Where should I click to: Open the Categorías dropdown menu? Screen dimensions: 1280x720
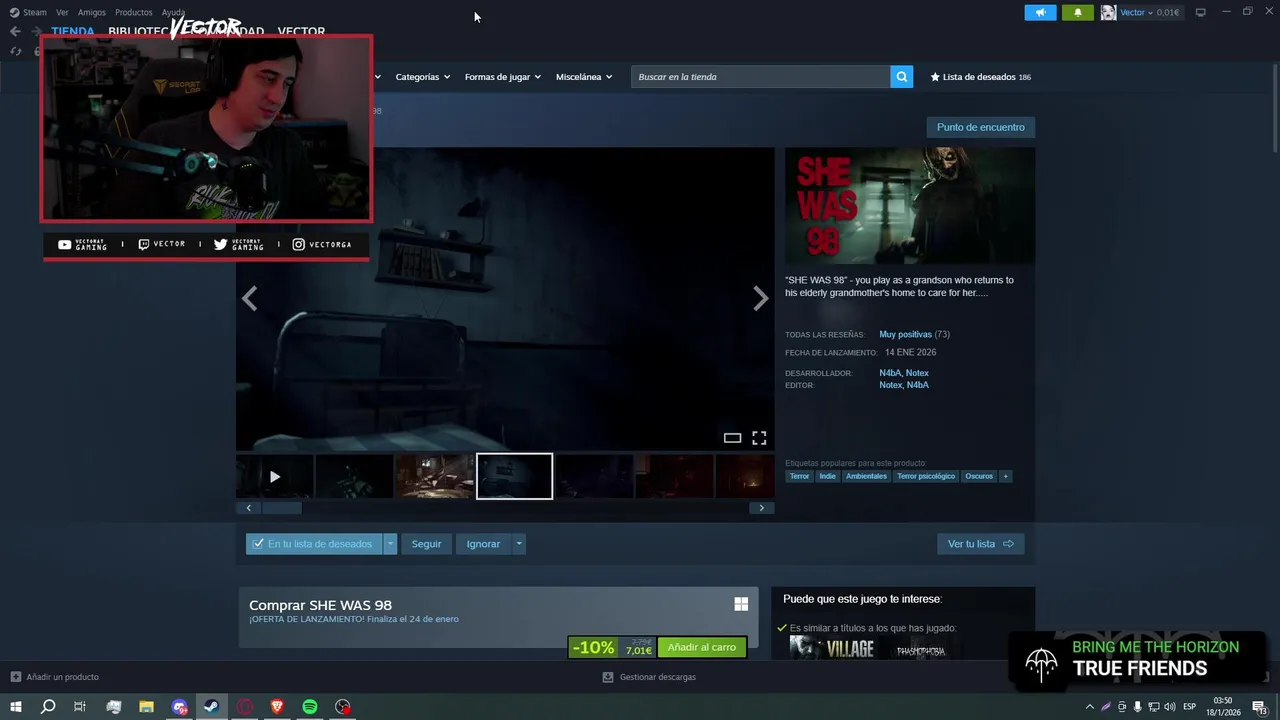coord(422,77)
